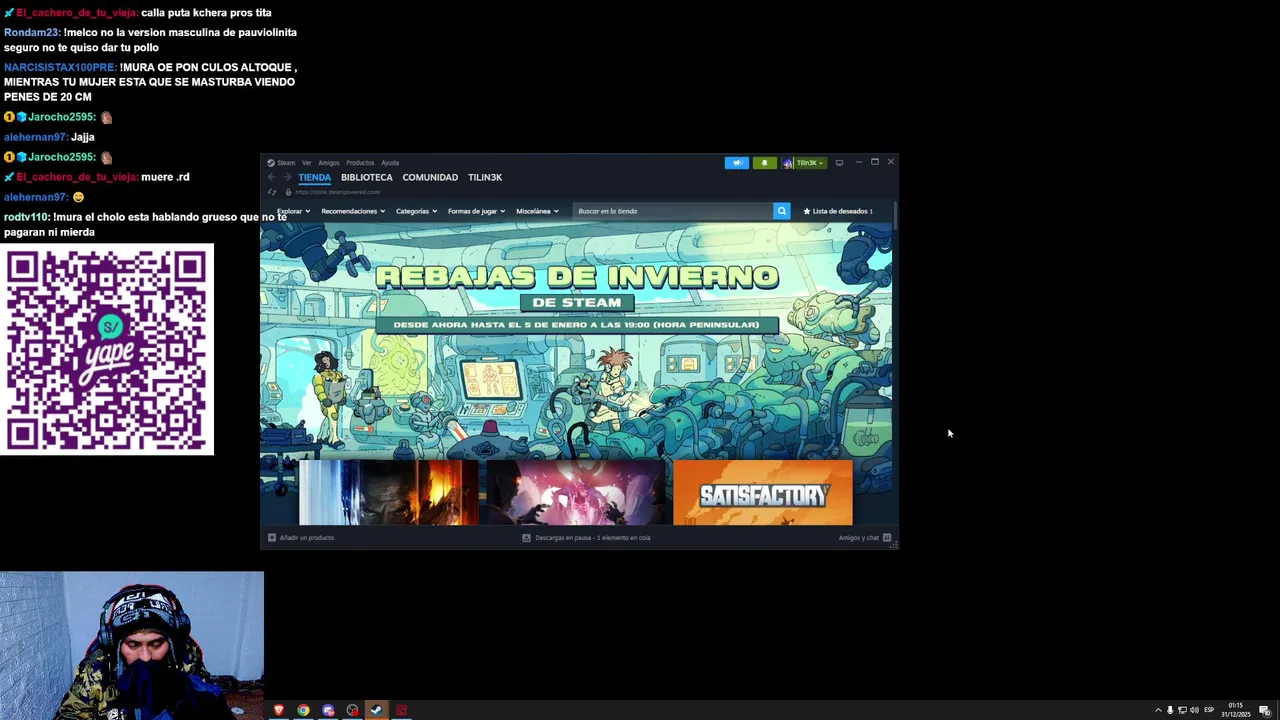
Task: Open the network tray icon
Action: click(1182, 710)
